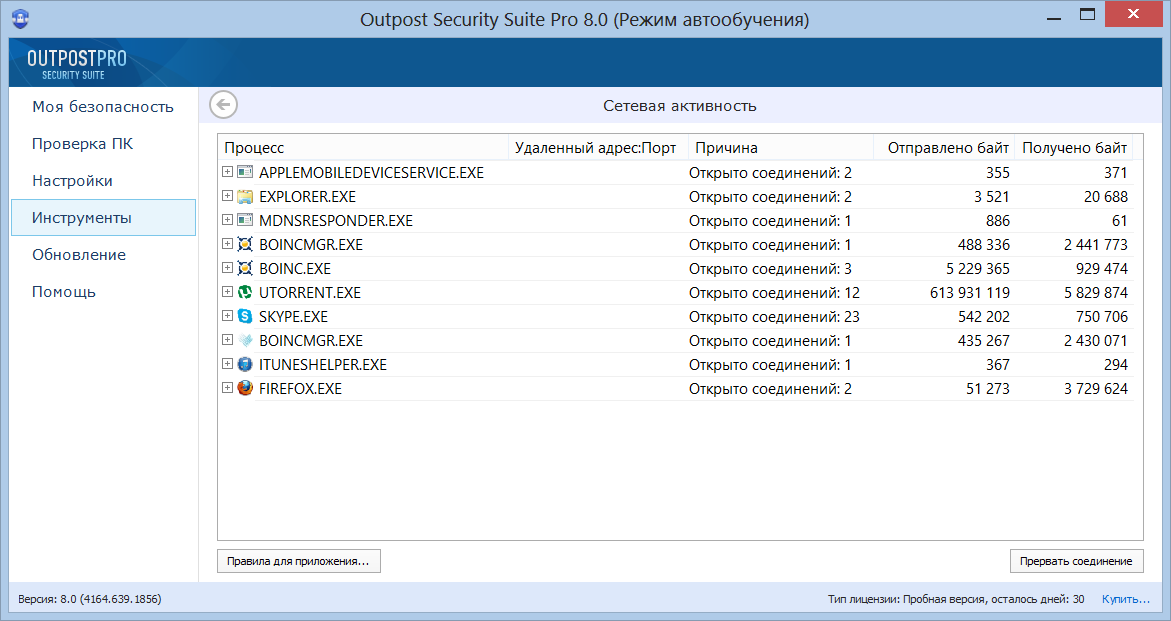Follow the Купить link in status bar
1171x621 pixels.
click(x=1126, y=599)
